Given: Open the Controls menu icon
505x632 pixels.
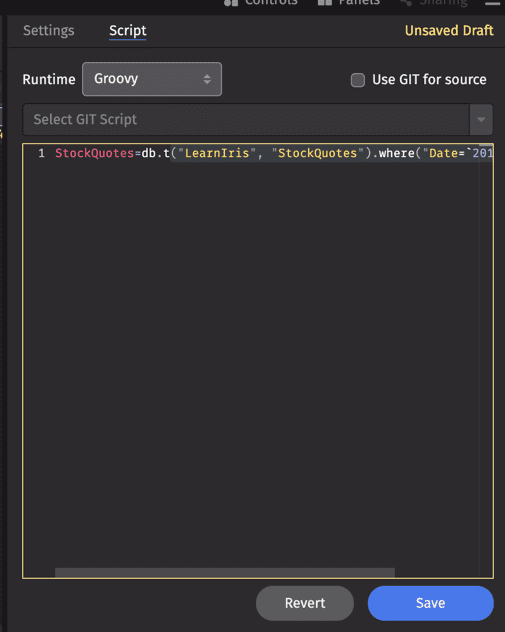Looking at the screenshot, I should click(231, 2).
